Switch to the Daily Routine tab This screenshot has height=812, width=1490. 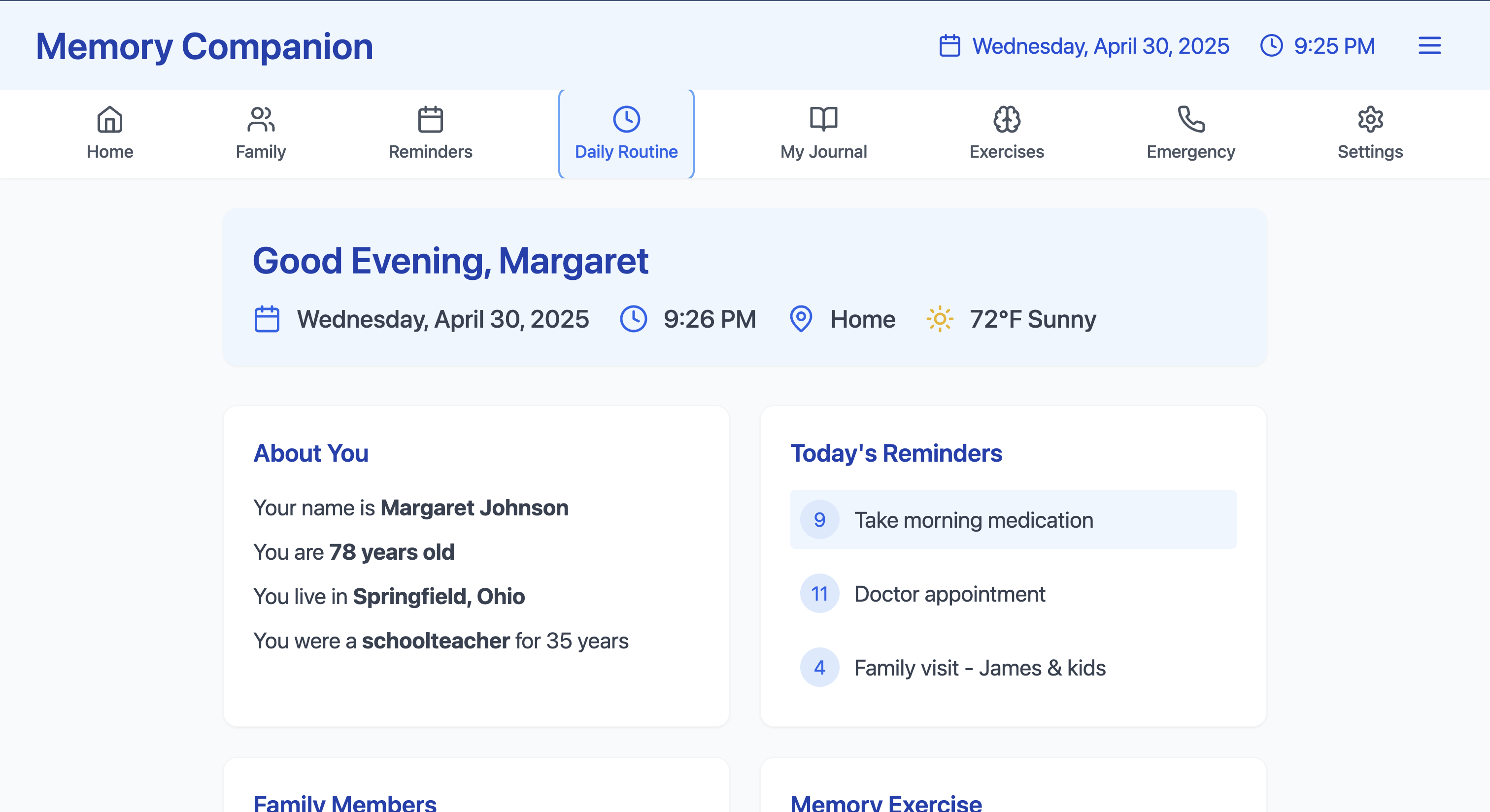[626, 134]
